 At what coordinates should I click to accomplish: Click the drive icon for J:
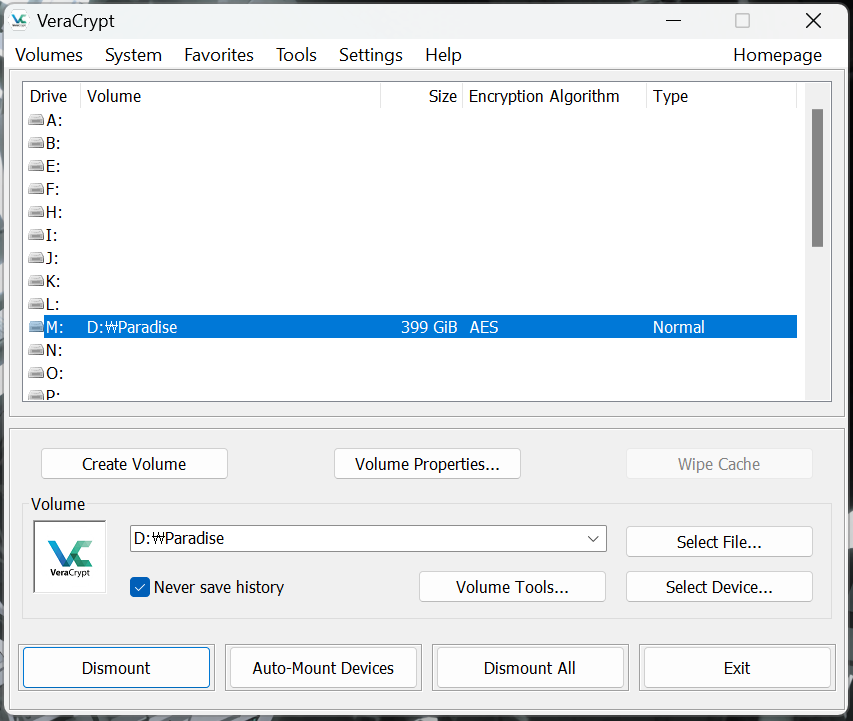[36, 258]
